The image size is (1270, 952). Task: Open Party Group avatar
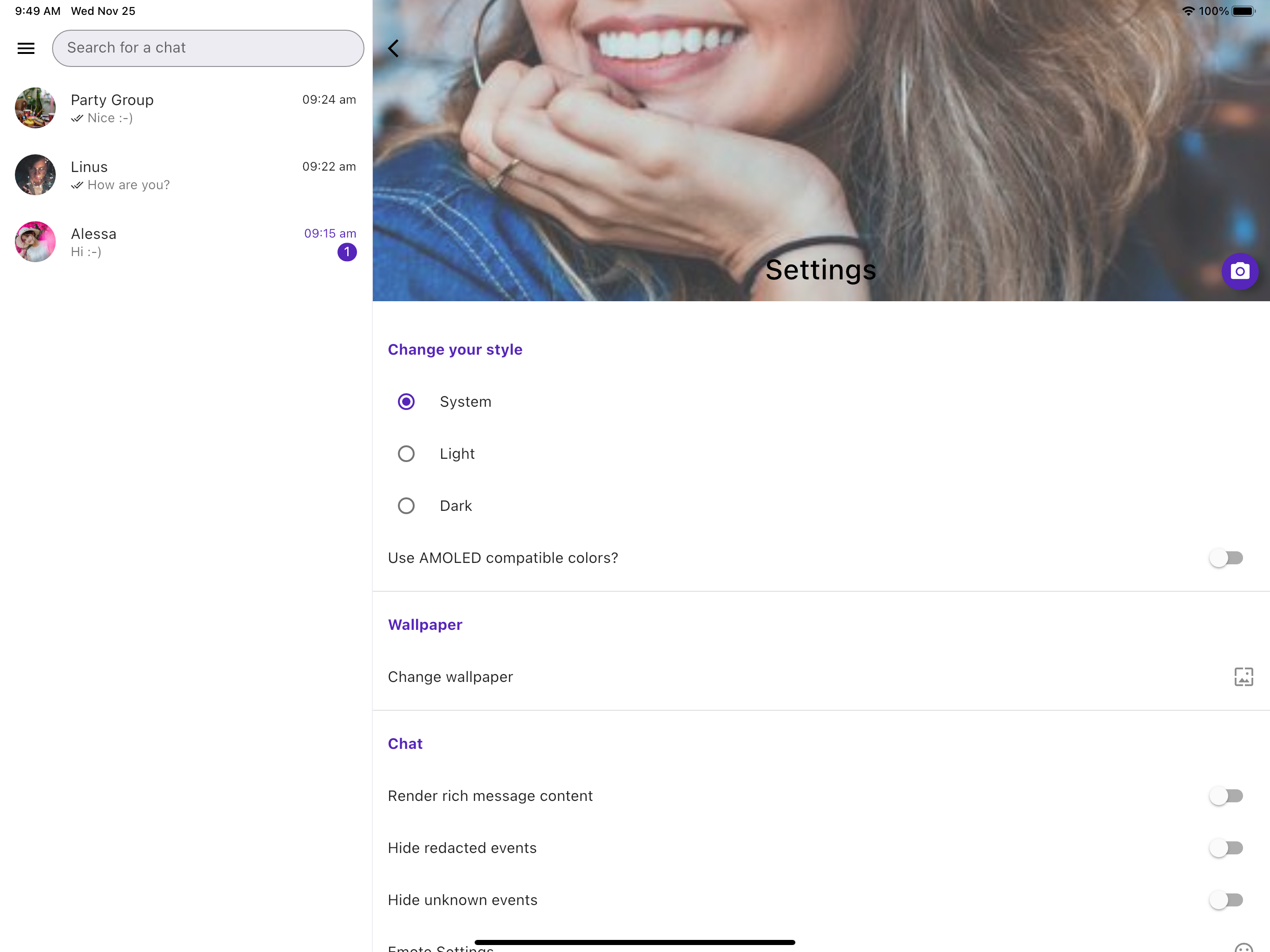point(35,108)
